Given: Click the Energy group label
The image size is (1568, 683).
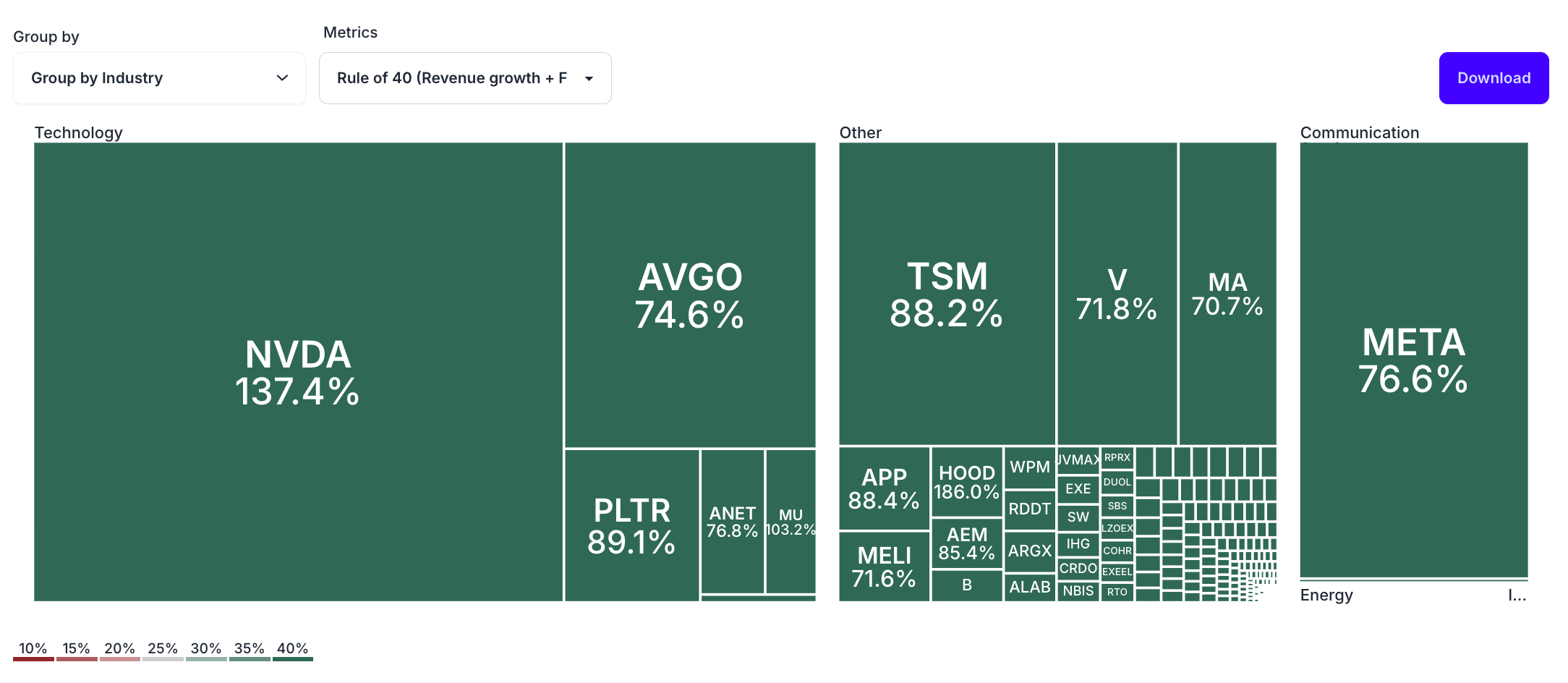Looking at the screenshot, I should (1326, 595).
